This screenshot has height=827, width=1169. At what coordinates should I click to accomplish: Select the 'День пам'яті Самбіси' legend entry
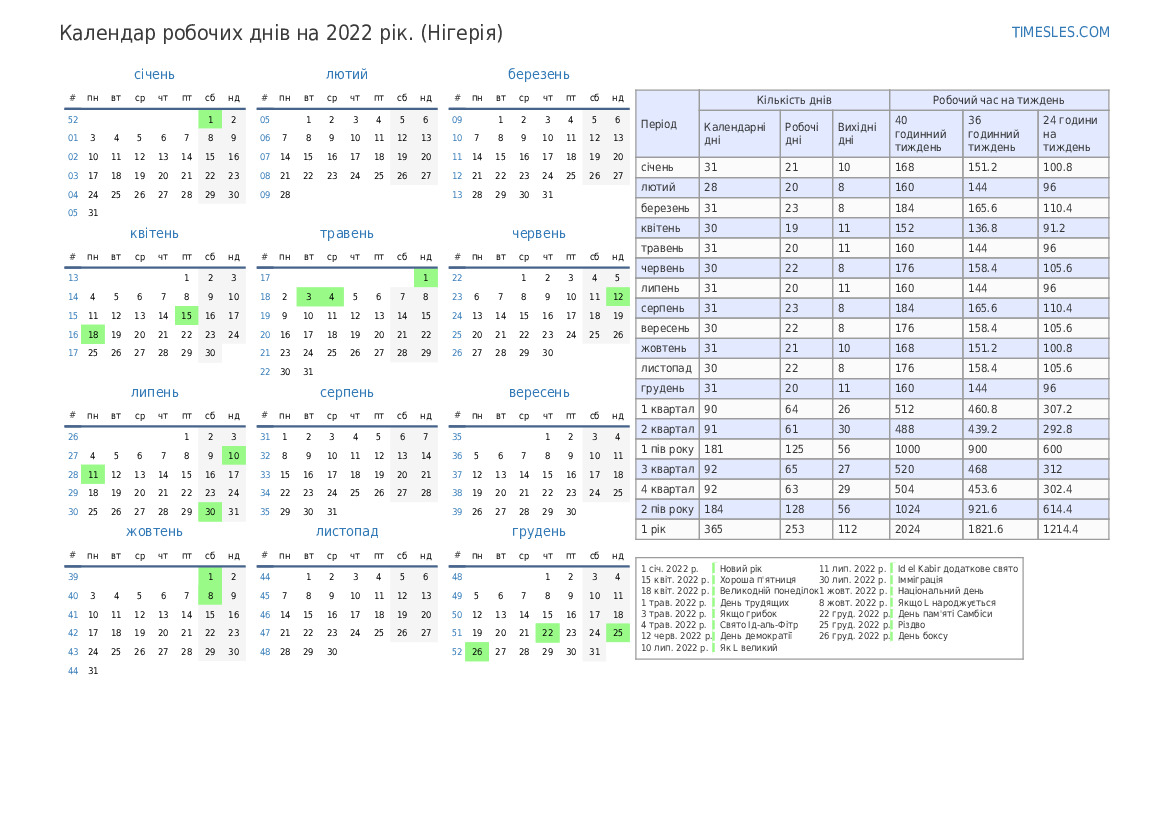(945, 614)
